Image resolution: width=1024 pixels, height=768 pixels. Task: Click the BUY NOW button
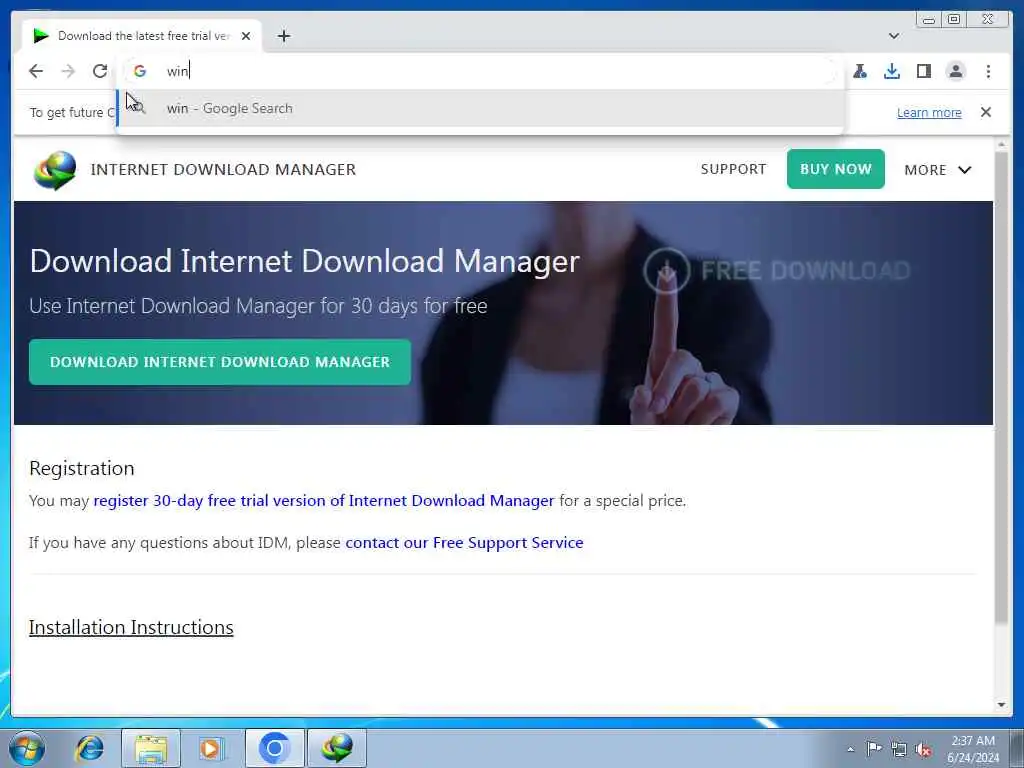coord(835,169)
